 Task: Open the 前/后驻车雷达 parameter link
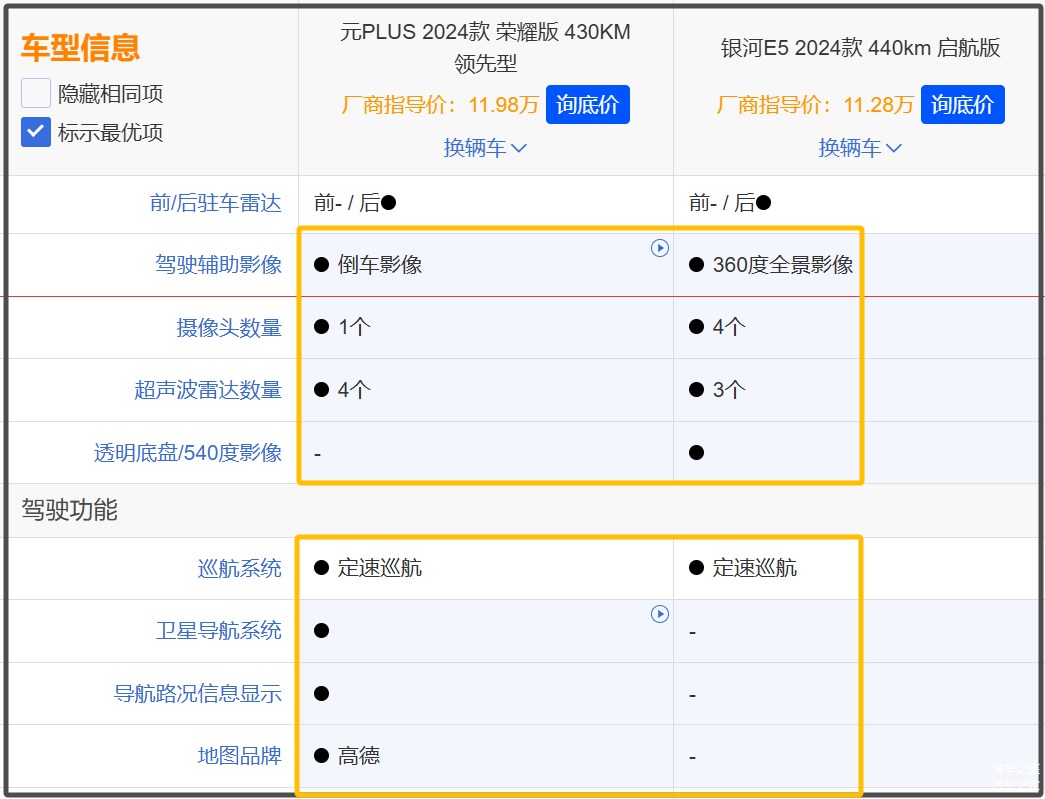pos(215,204)
